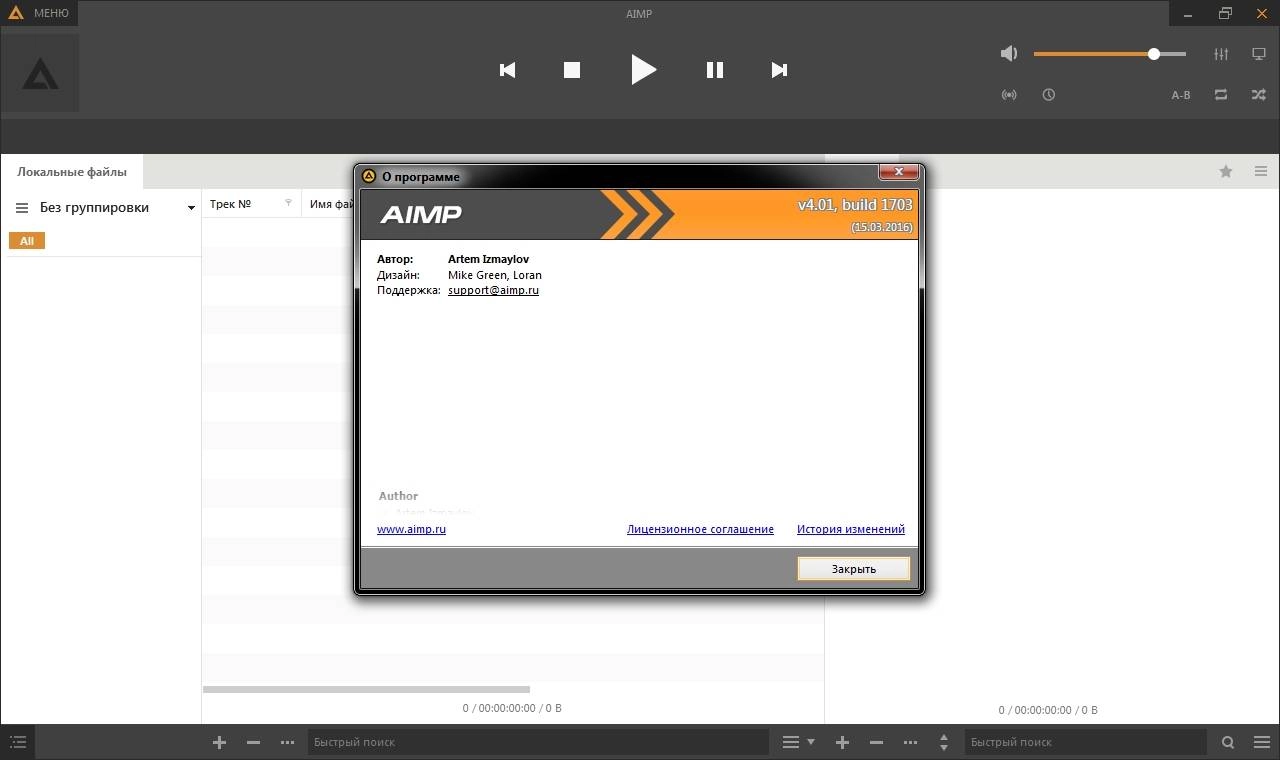Open more playlist actions ellipsis

pyautogui.click(x=910, y=742)
